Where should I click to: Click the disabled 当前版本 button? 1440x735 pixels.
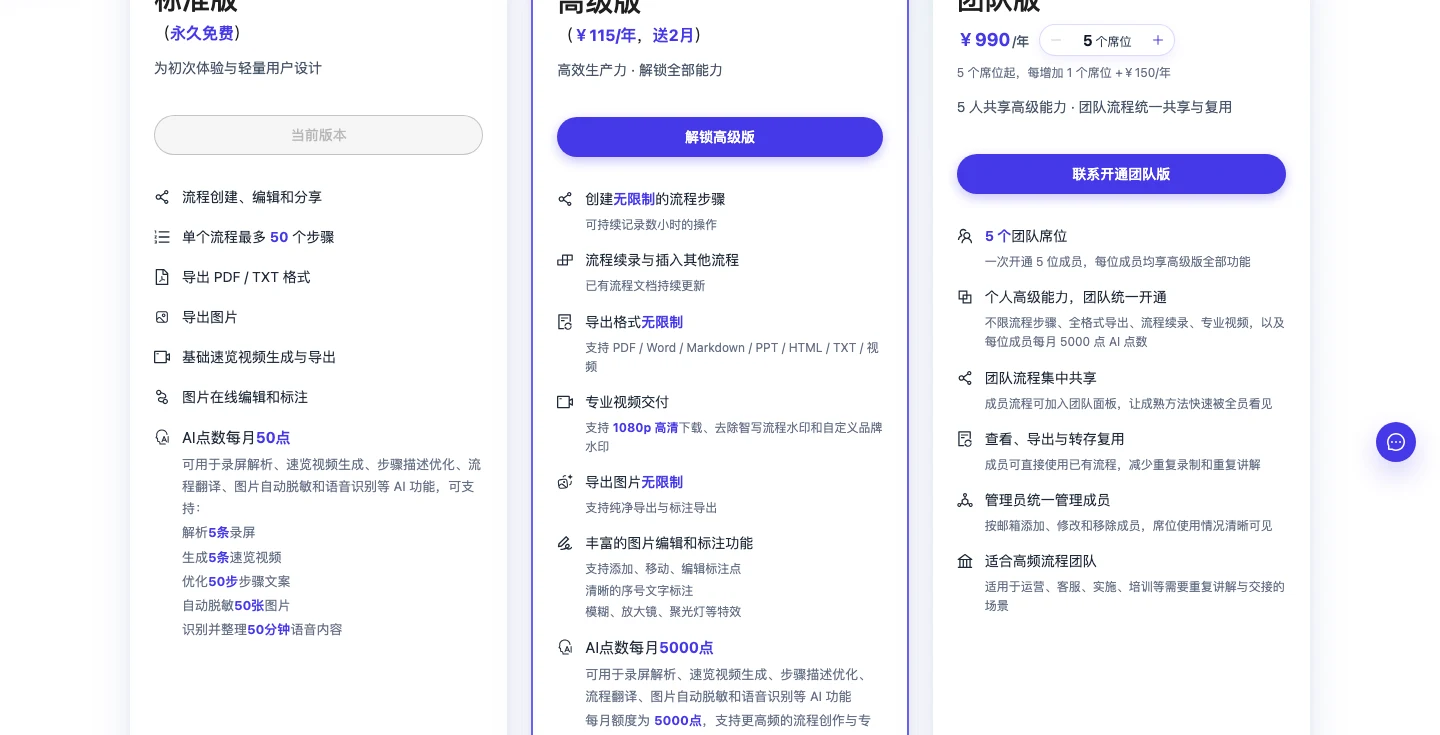(318, 135)
